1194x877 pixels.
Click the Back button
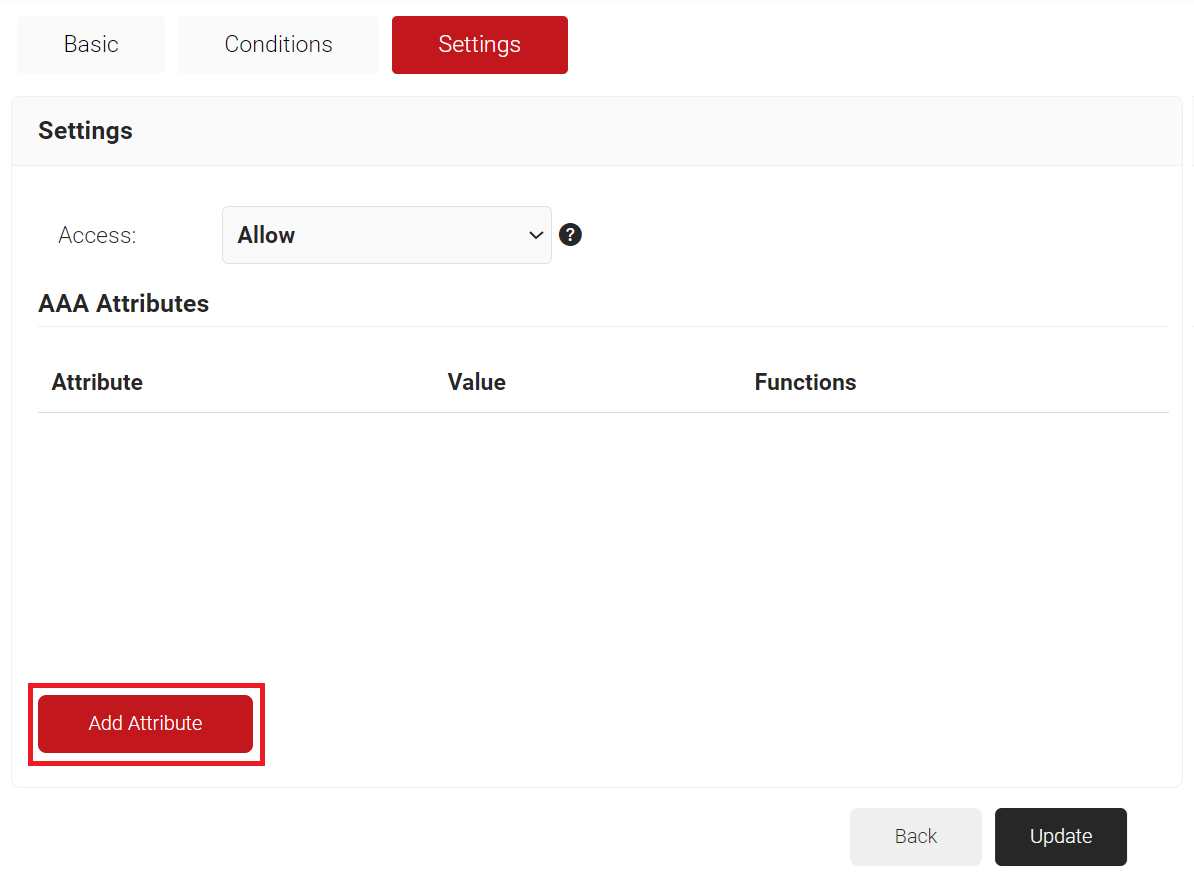[915, 836]
